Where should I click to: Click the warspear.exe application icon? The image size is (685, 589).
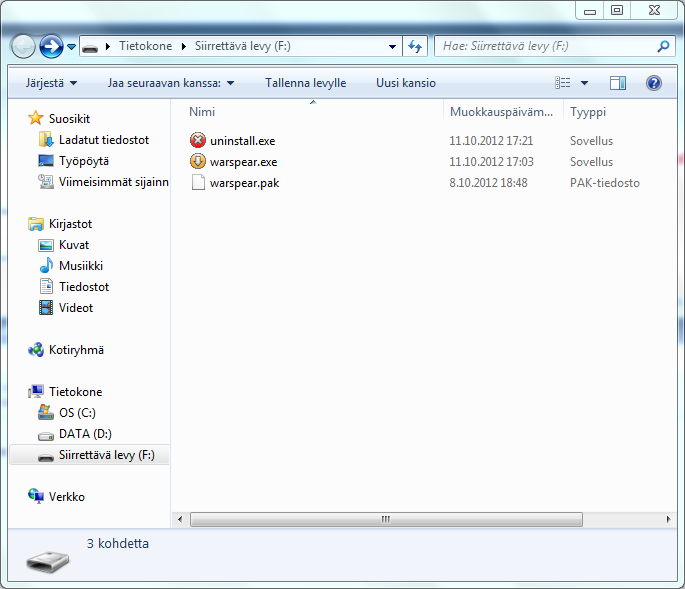point(198,162)
